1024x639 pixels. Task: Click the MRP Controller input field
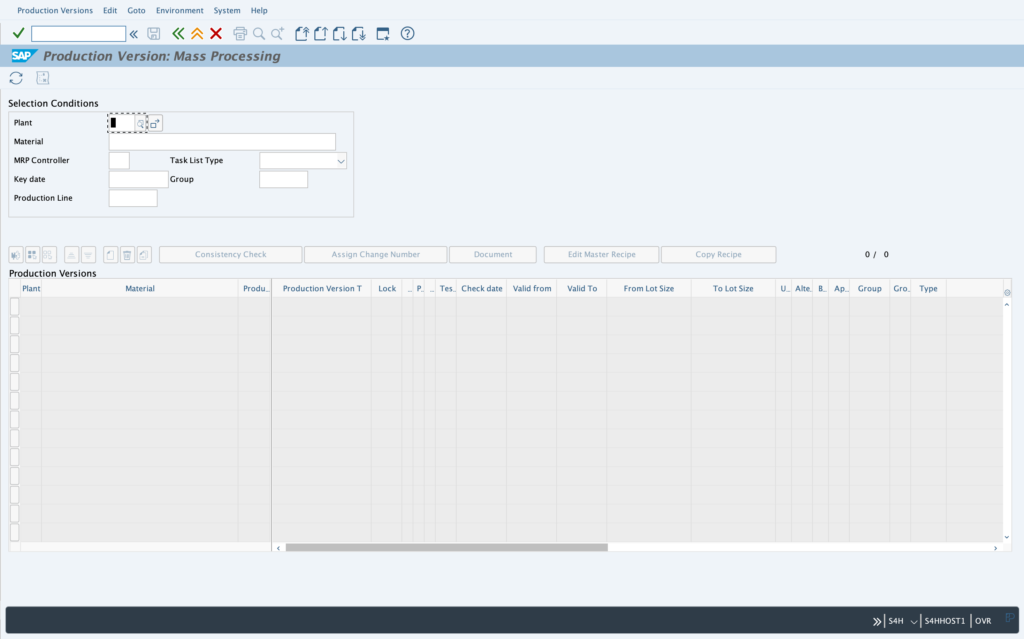pyautogui.click(x=119, y=161)
